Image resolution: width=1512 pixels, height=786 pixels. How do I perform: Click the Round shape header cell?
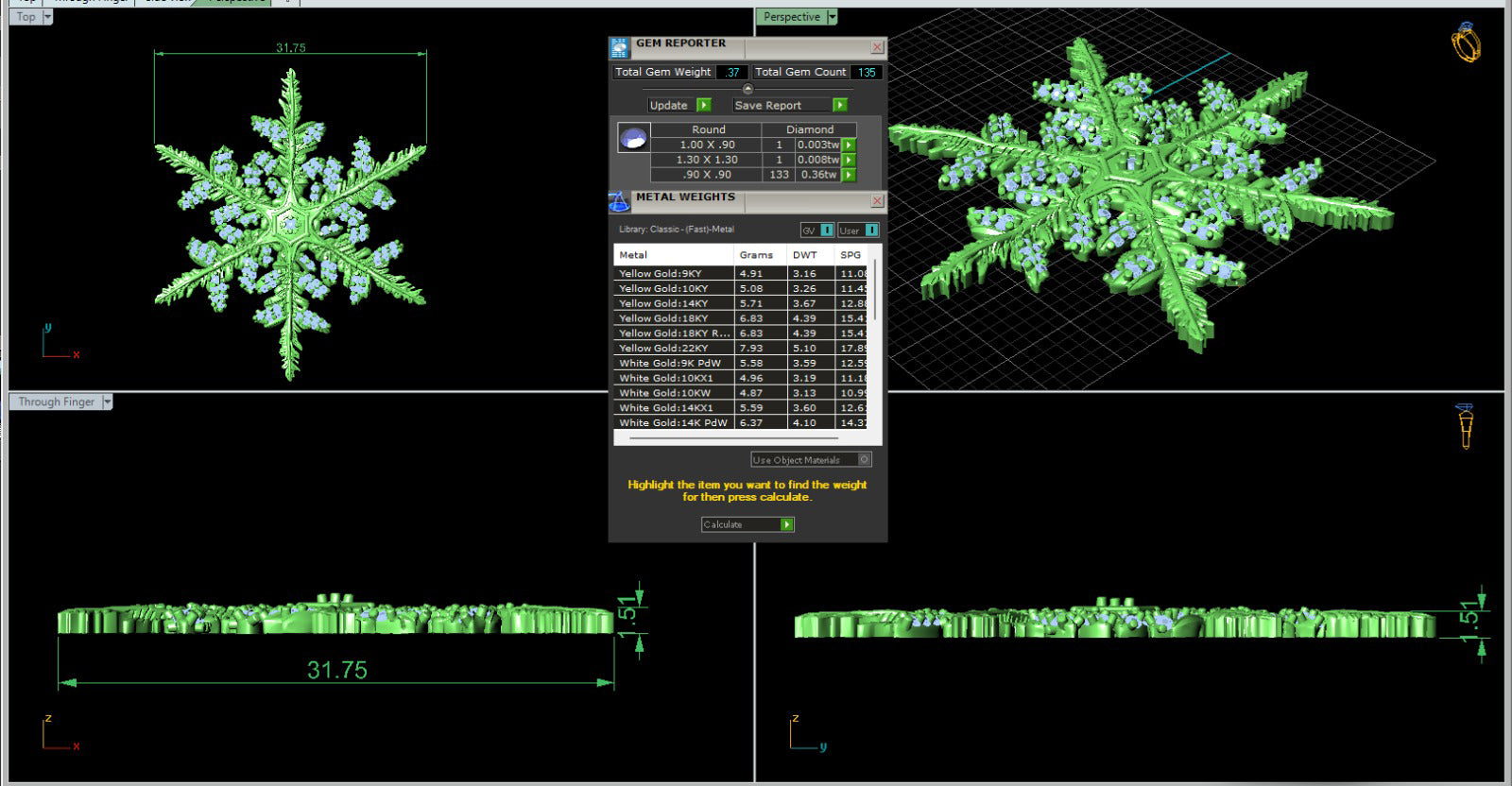click(707, 129)
